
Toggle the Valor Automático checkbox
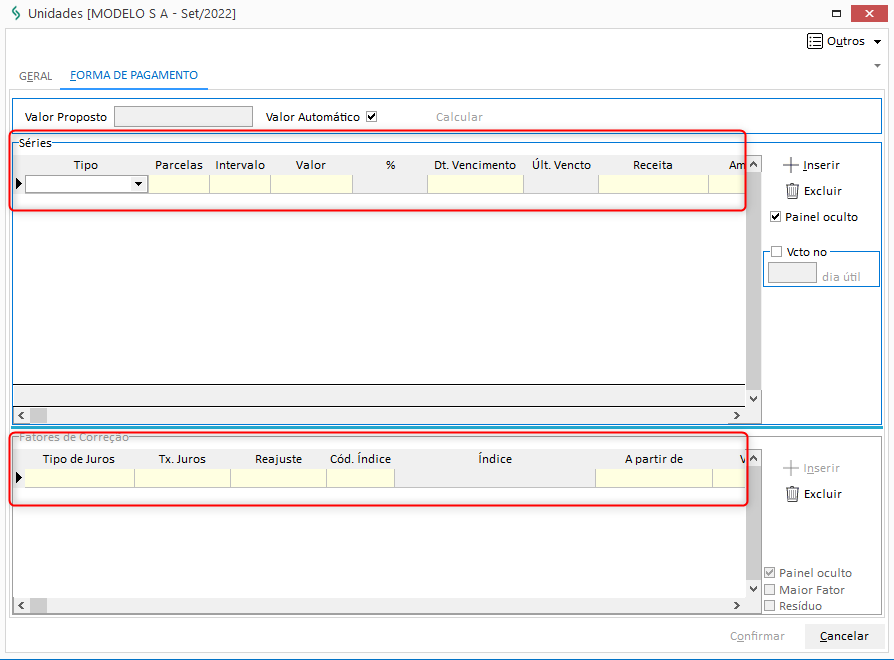371,117
